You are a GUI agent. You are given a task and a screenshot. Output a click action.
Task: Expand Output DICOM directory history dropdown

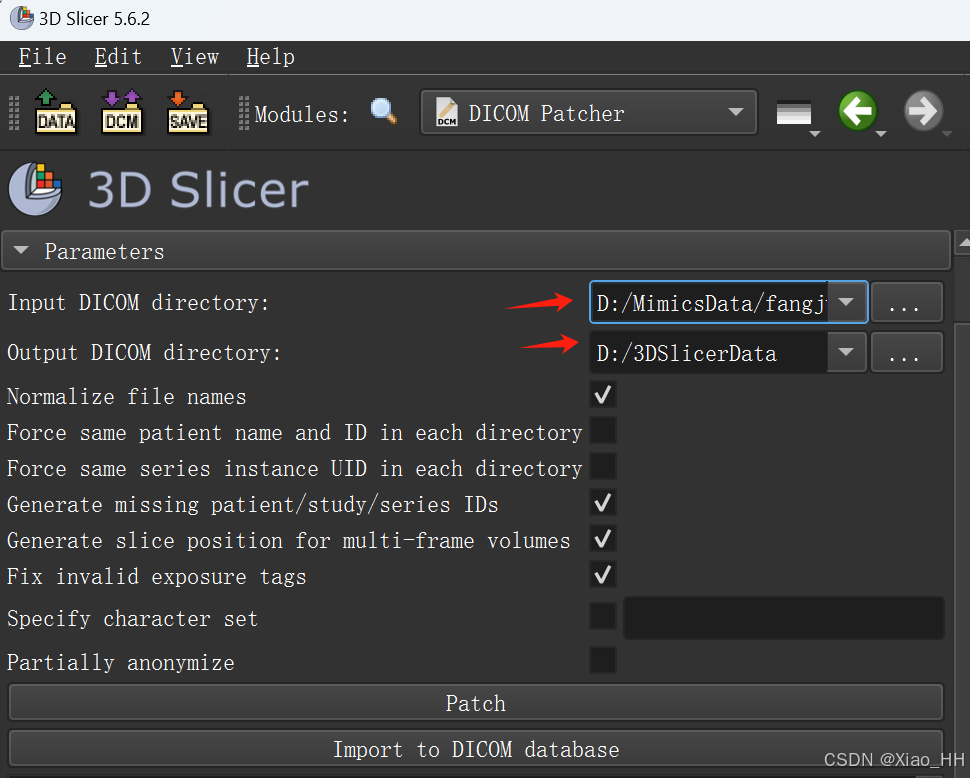pos(846,352)
